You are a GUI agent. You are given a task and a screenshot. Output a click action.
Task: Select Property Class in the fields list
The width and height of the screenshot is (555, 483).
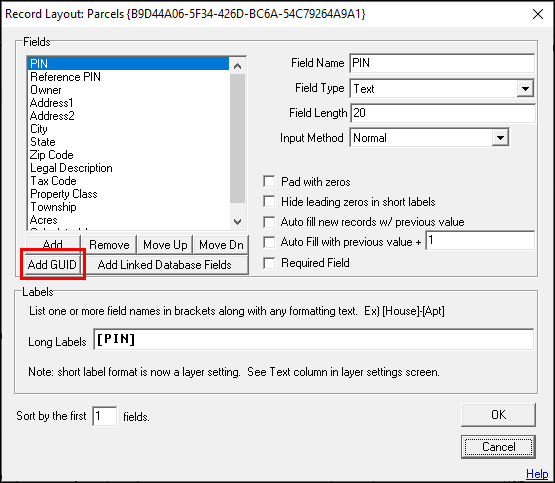point(128,194)
